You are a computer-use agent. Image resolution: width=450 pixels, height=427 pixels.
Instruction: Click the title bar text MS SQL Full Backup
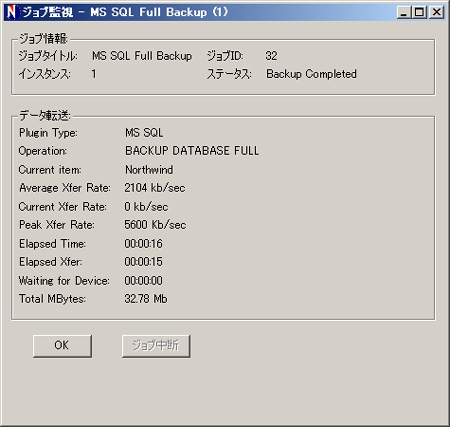click(x=149, y=12)
